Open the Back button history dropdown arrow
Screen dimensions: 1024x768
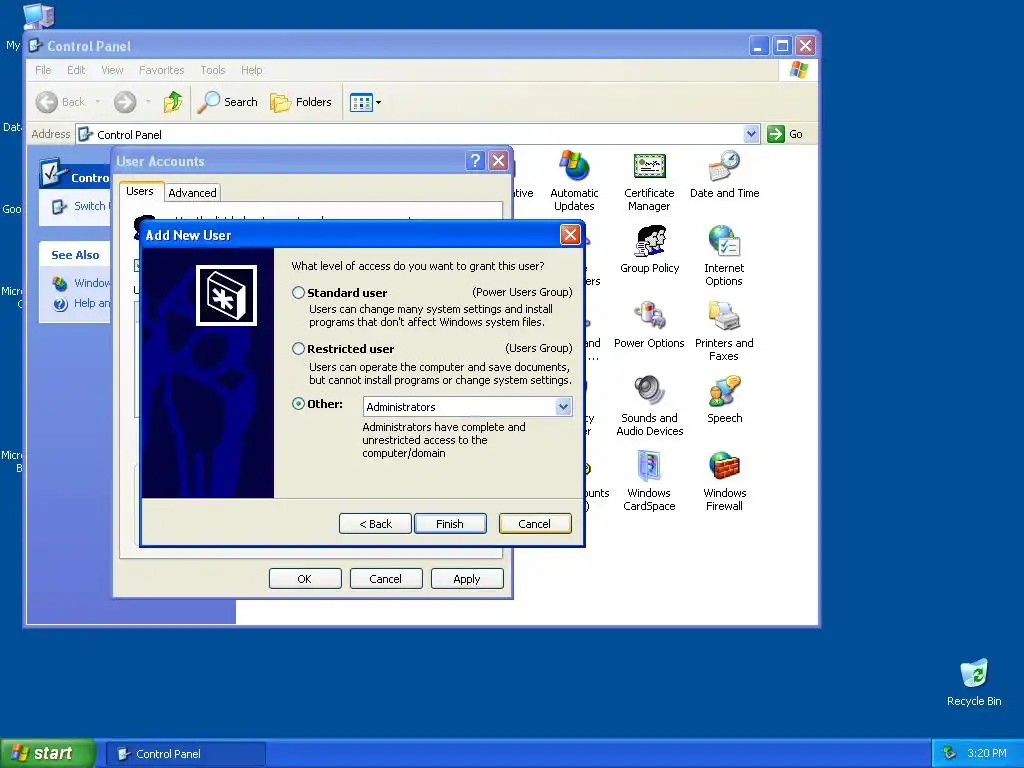coord(98,102)
